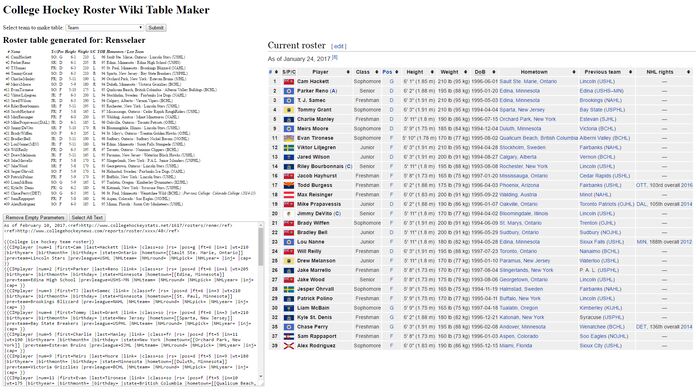Sort the roster by the # column
696x392 pixels.
273,72
